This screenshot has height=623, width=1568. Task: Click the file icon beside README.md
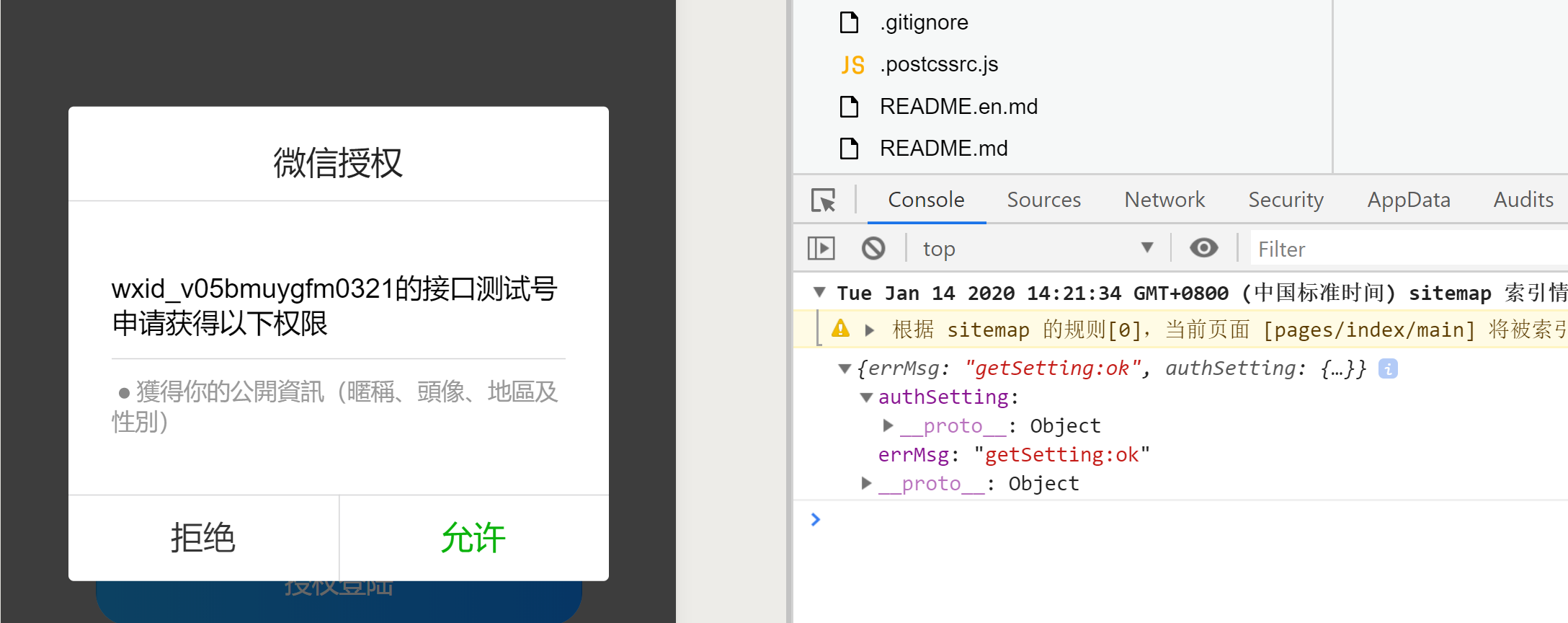[850, 149]
